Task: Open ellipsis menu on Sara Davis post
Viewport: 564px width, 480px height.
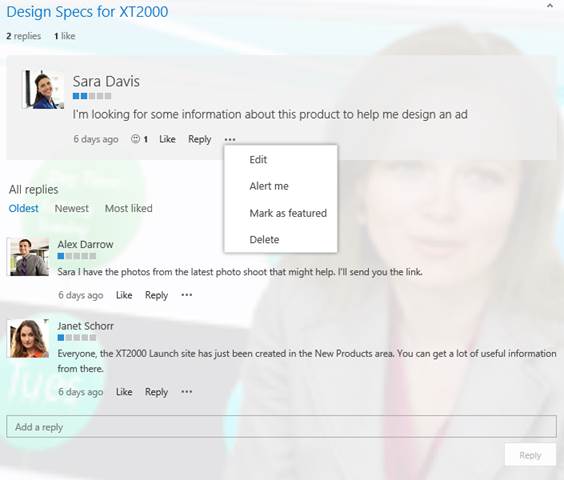Action: [230, 139]
